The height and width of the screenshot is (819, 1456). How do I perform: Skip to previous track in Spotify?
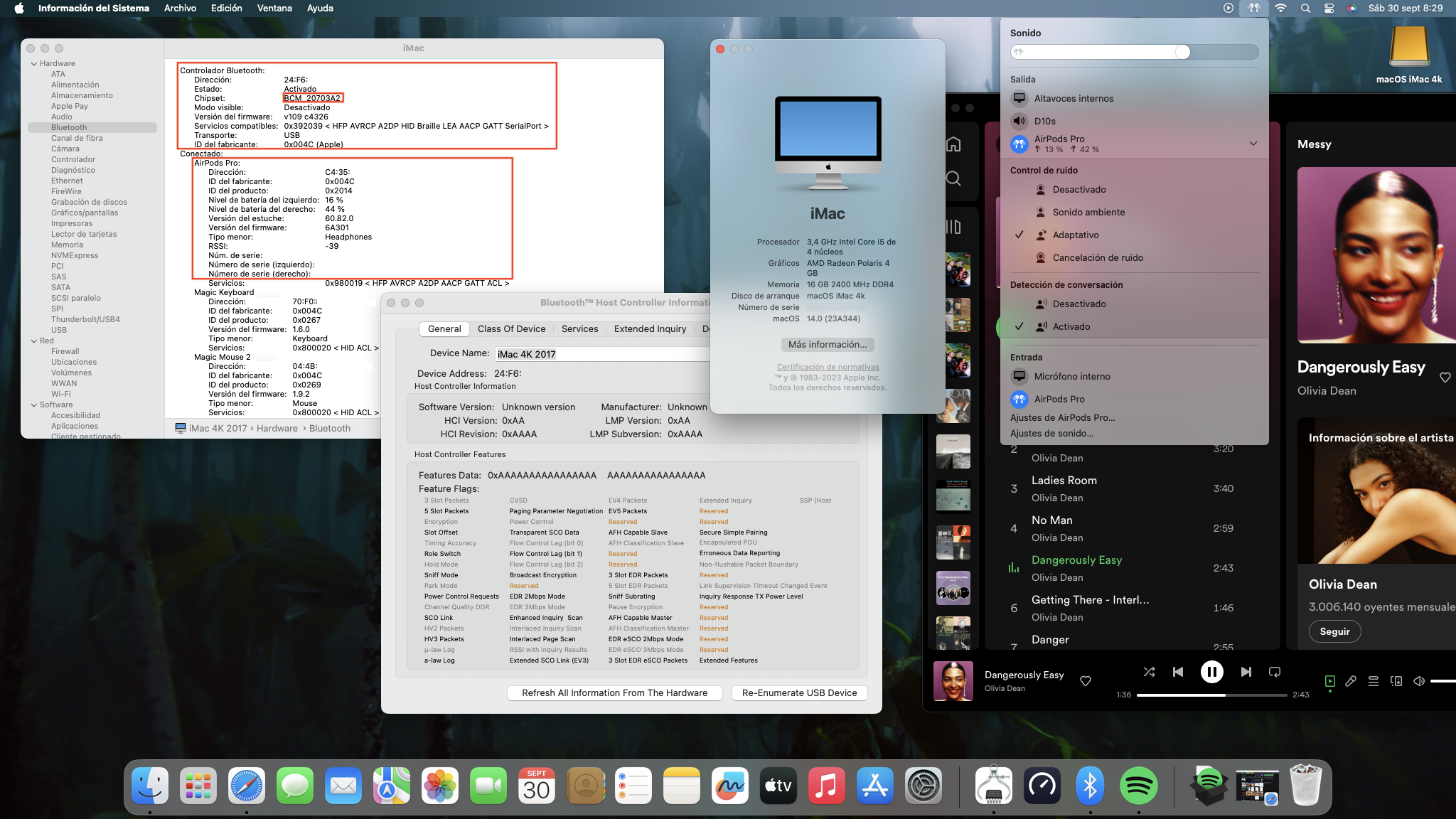point(1178,672)
